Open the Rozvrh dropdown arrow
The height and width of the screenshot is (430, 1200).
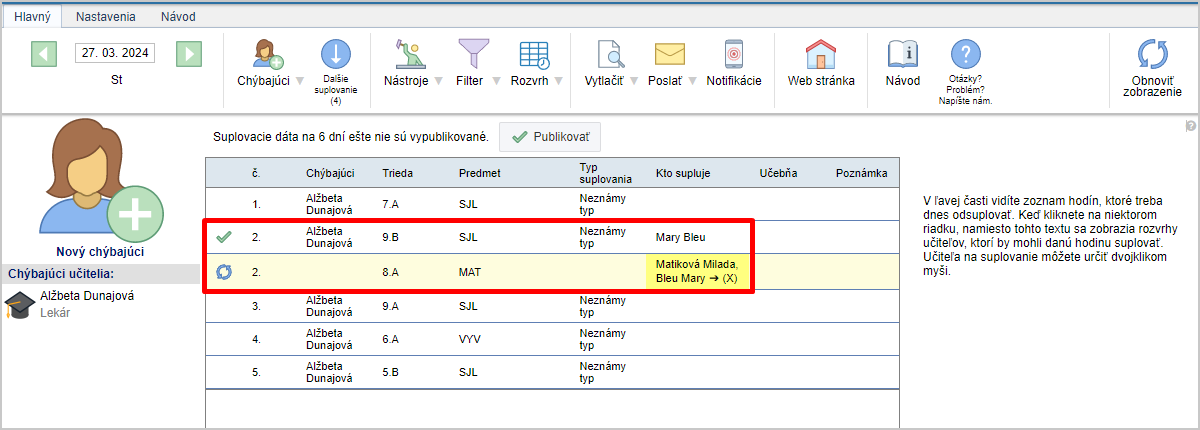coord(559,81)
